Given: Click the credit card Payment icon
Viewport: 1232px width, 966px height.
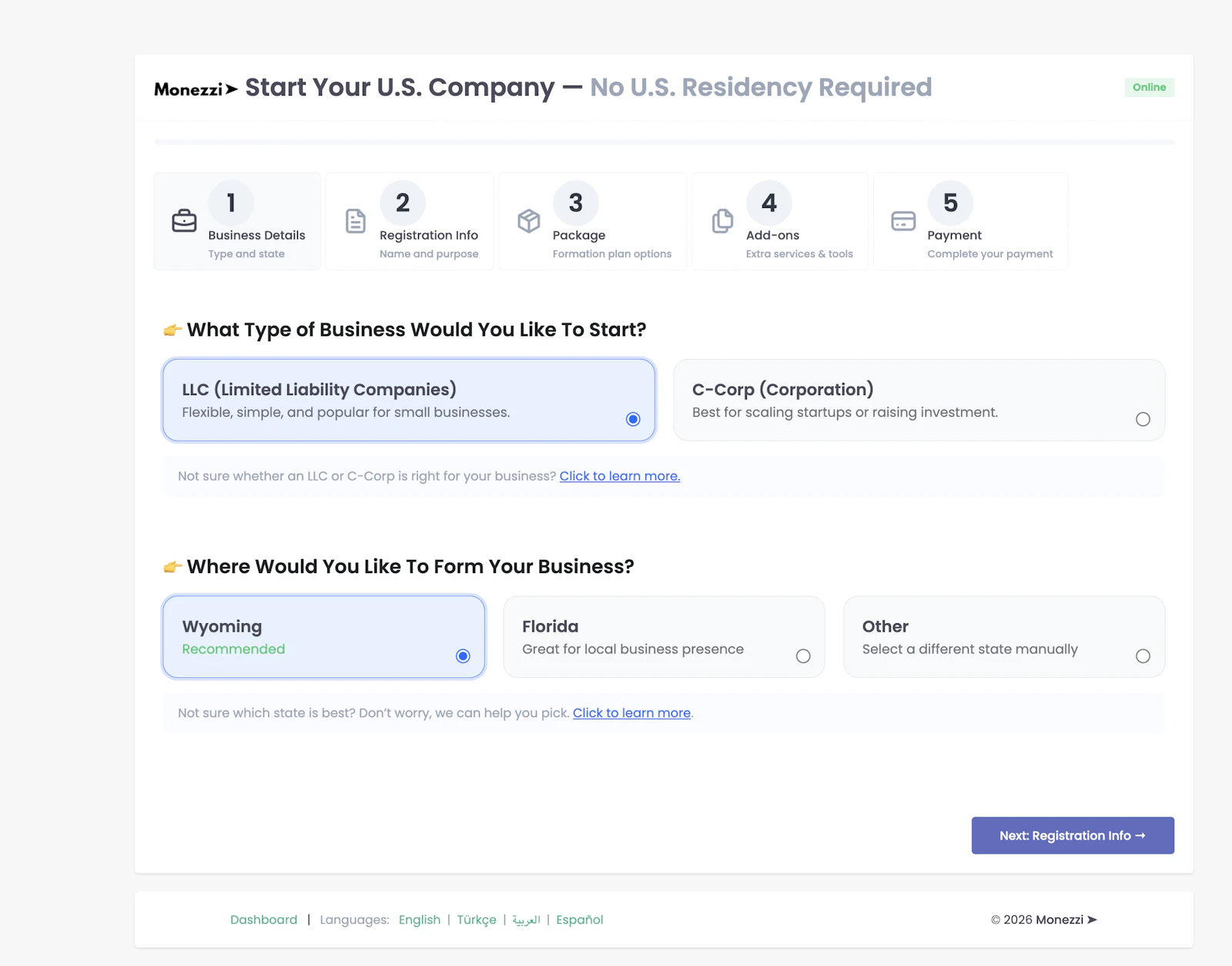Looking at the screenshot, I should click(x=903, y=221).
